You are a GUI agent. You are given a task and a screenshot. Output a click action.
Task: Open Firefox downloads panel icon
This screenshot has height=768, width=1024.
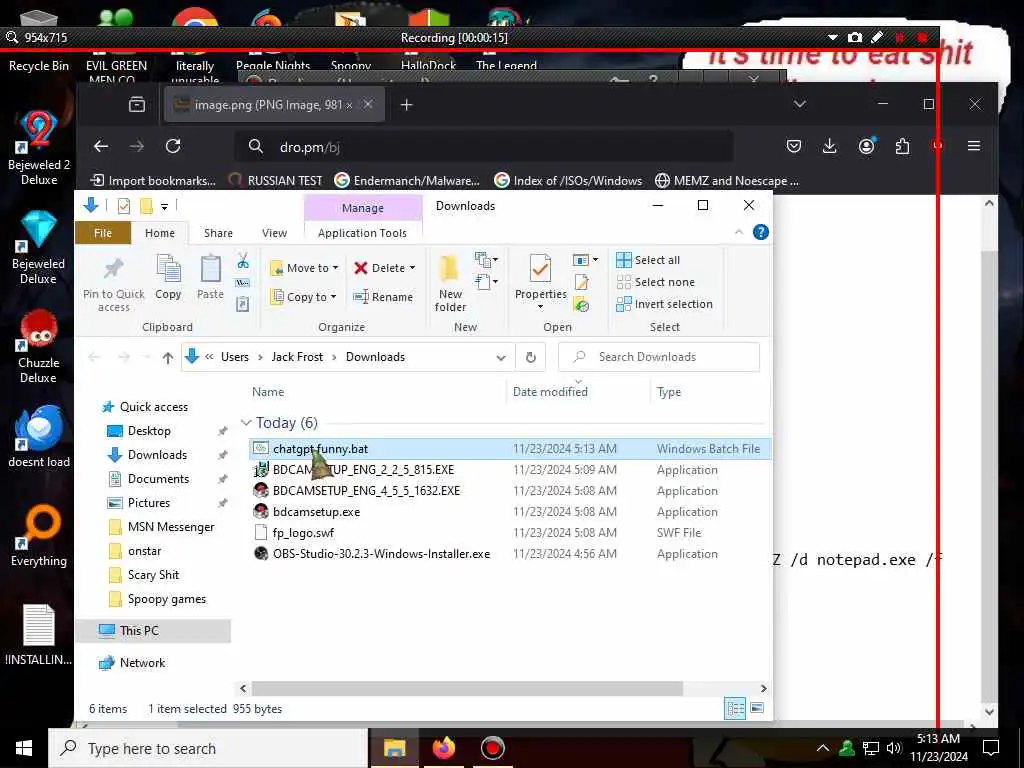pyautogui.click(x=829, y=146)
